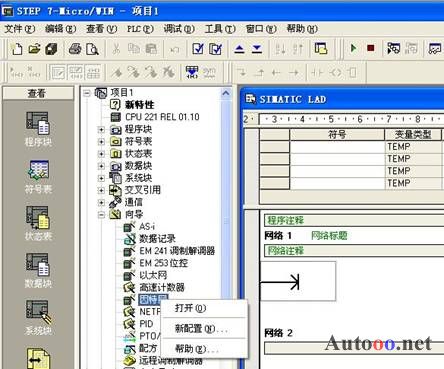Viewport: 444px width, 369px height.
Task: Select the 新特性 item in the project tree
Action: coord(139,105)
